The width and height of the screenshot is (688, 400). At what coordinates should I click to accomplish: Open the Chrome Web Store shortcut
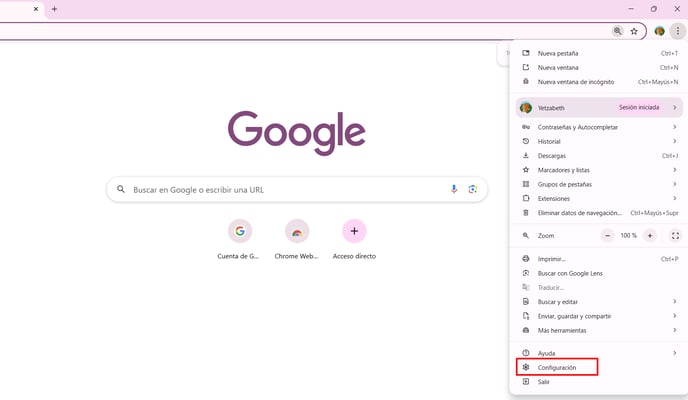[297, 239]
